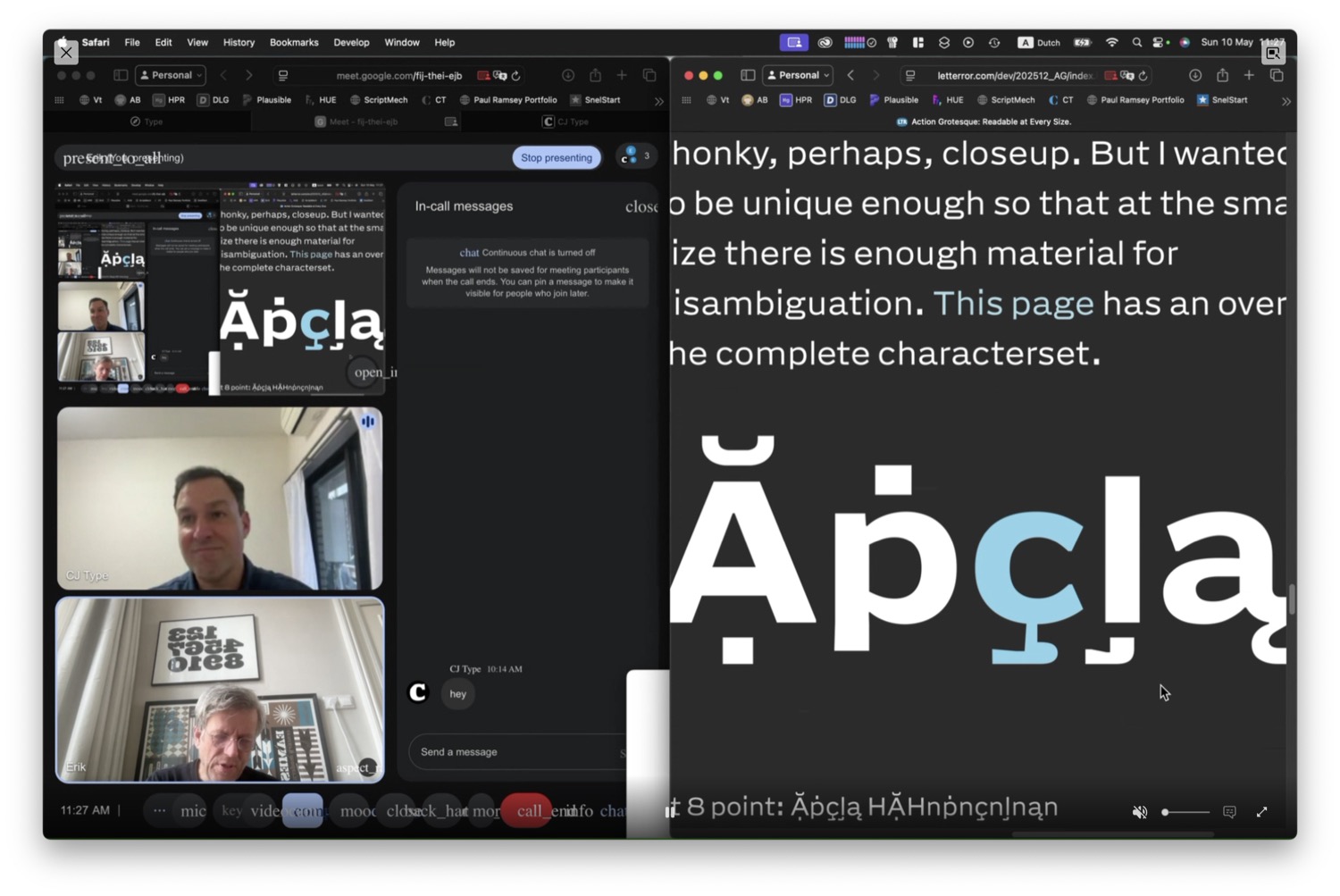Screen dimensions: 1340x896
Task: Open Meet's three-dot more options menu
Action: coord(159,811)
